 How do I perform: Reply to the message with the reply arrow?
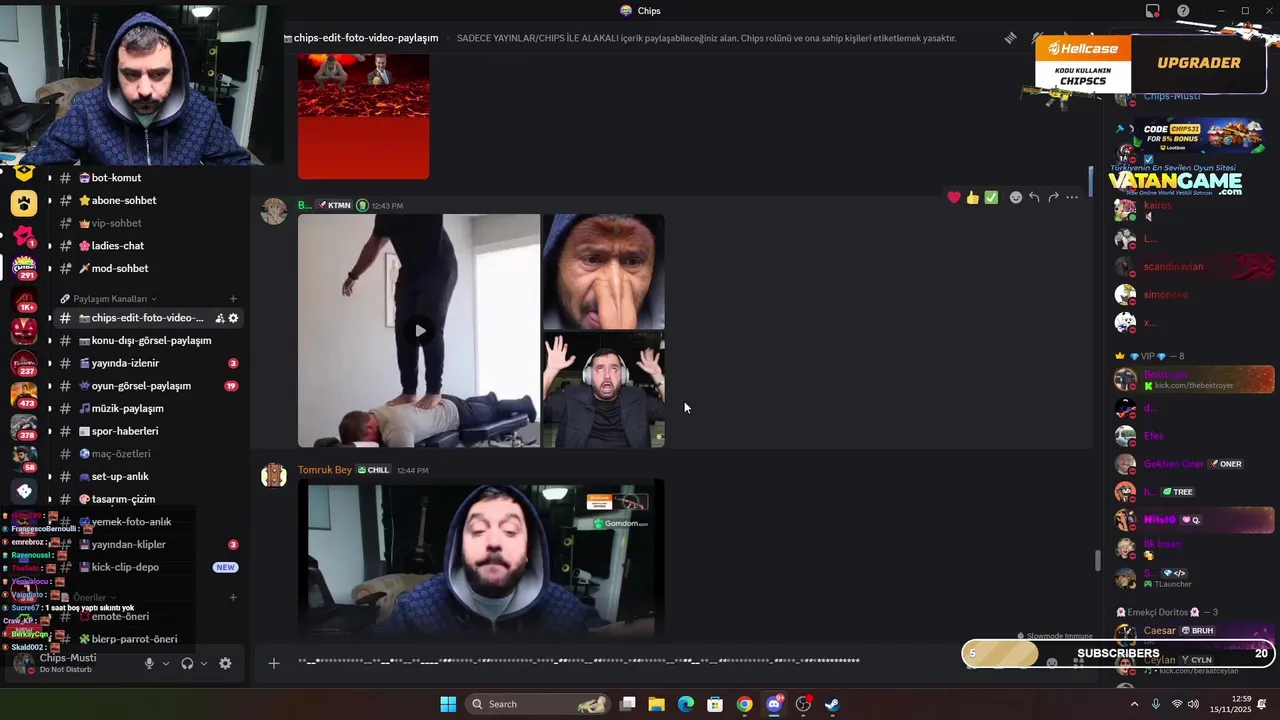click(1034, 198)
